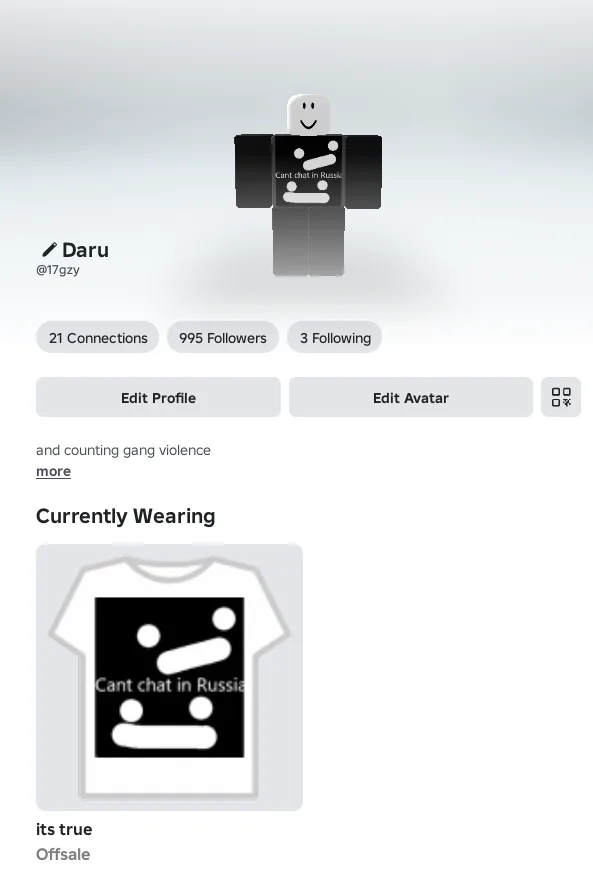This screenshot has width=593, height=872.
Task: Click the Currently Wearing heading
Action: tap(126, 516)
